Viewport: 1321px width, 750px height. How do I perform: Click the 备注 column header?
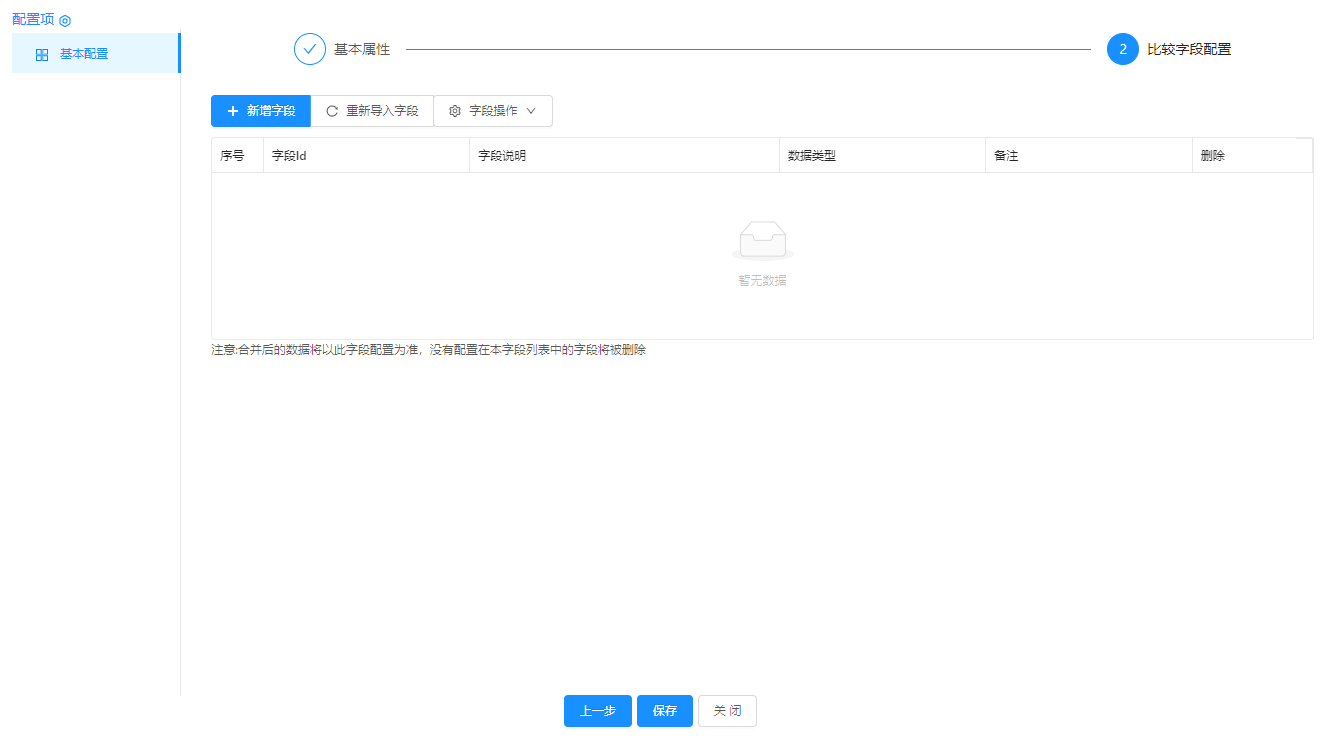pos(1006,156)
